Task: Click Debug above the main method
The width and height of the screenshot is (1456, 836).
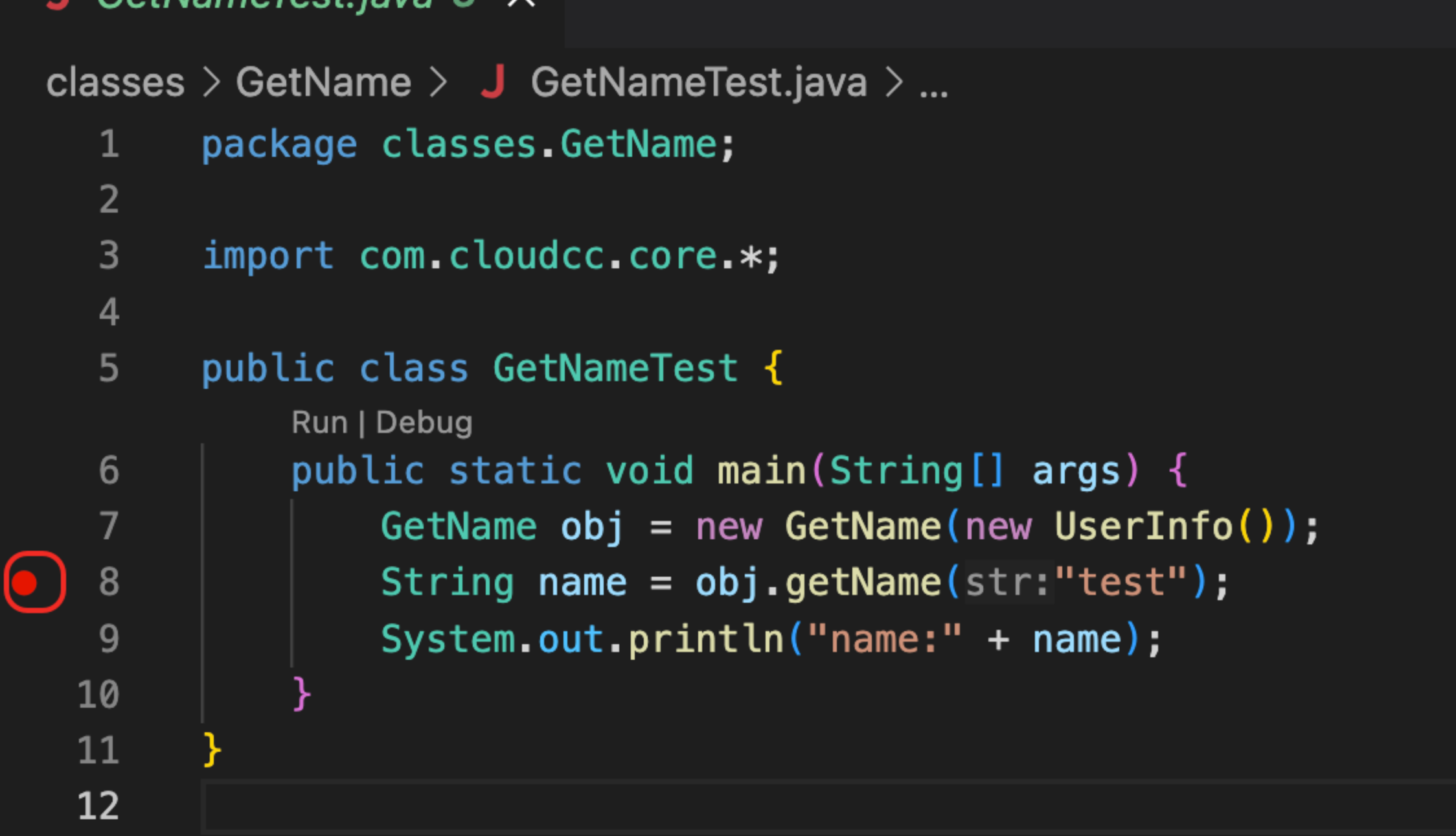Action: coord(424,423)
